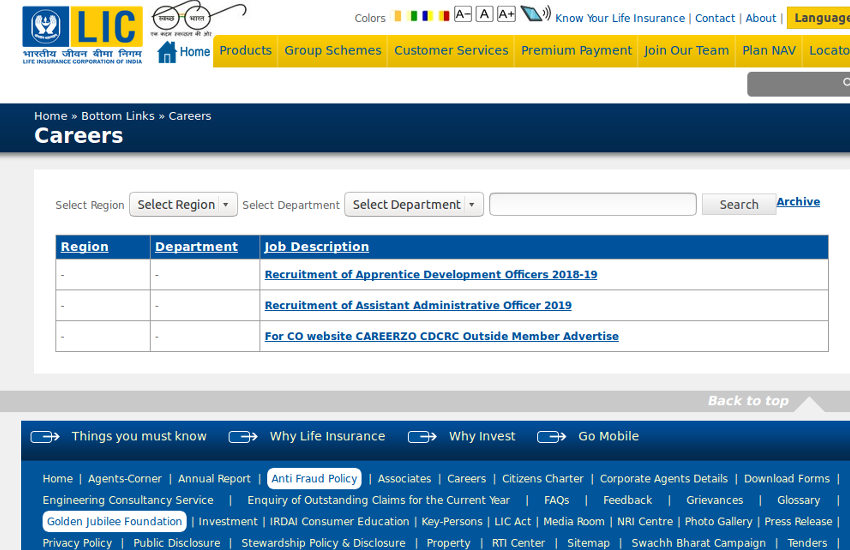Open the Customer Services menu

pos(451,50)
